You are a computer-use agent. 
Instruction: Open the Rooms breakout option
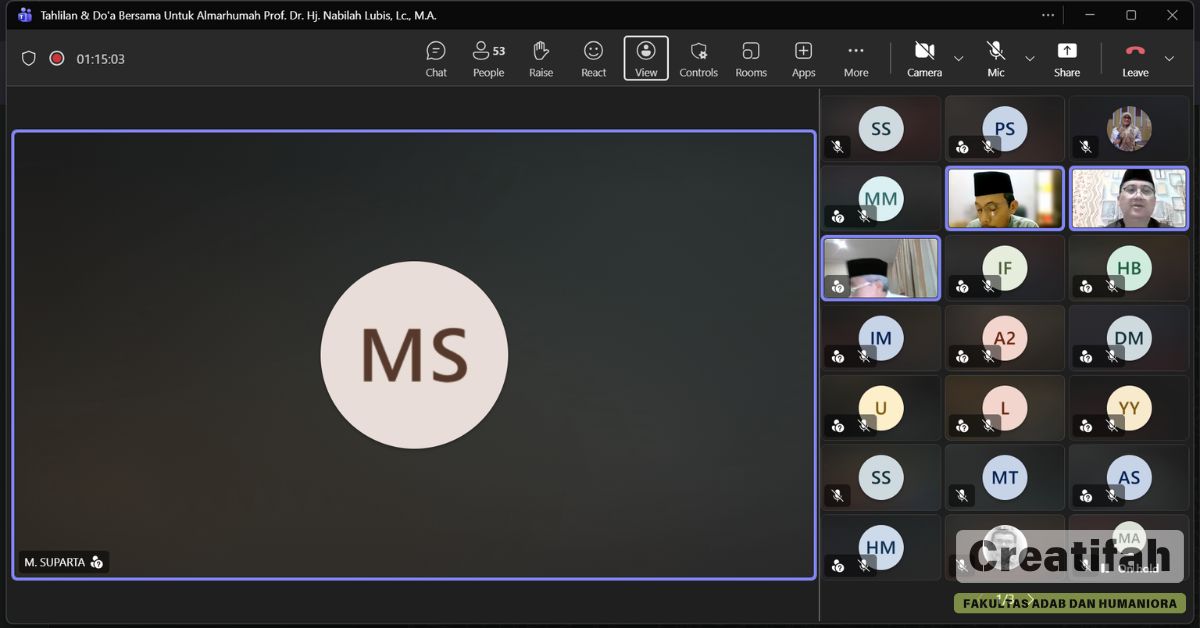[x=751, y=58]
